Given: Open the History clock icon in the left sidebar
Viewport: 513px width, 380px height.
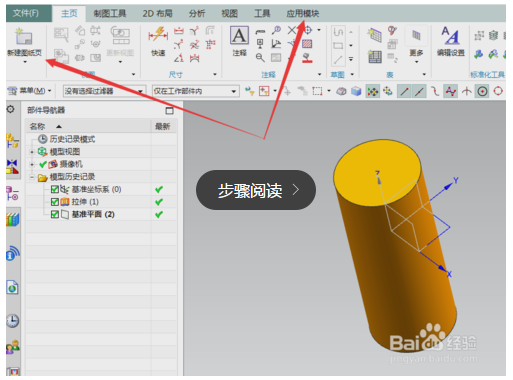Looking at the screenshot, I should [12, 320].
